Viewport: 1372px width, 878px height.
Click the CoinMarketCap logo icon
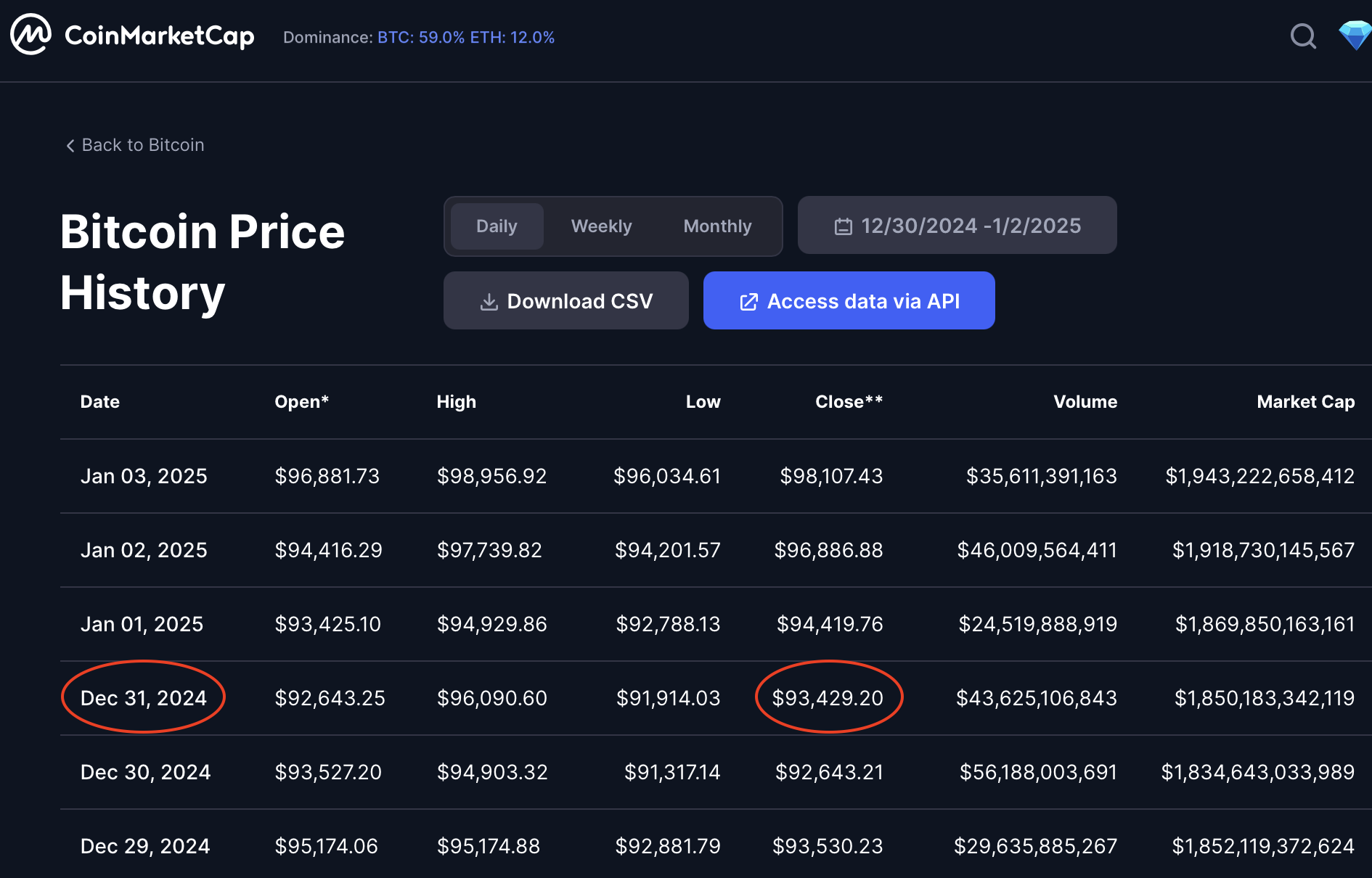click(x=30, y=35)
